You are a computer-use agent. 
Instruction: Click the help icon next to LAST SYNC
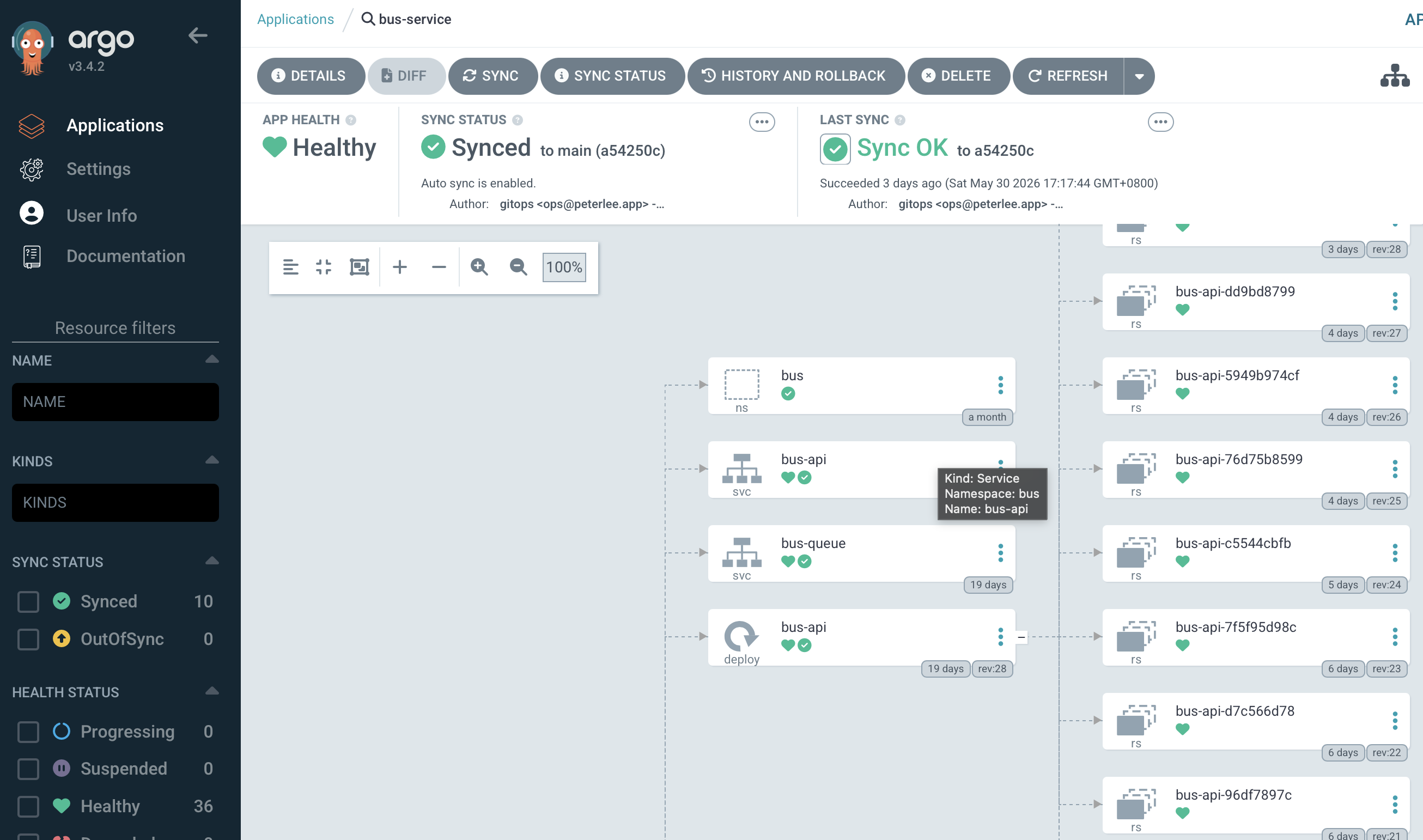coord(900,120)
